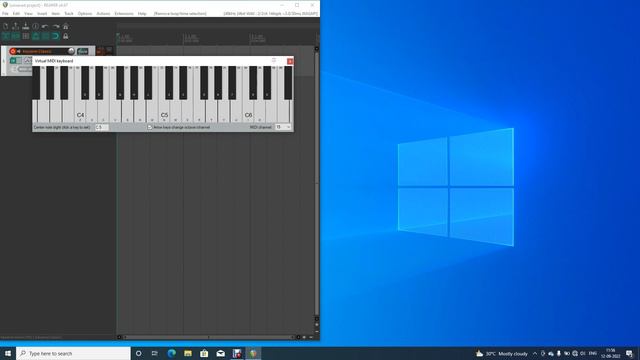This screenshot has height=360, width=640.
Task: Open the View menu
Action: [28, 13]
